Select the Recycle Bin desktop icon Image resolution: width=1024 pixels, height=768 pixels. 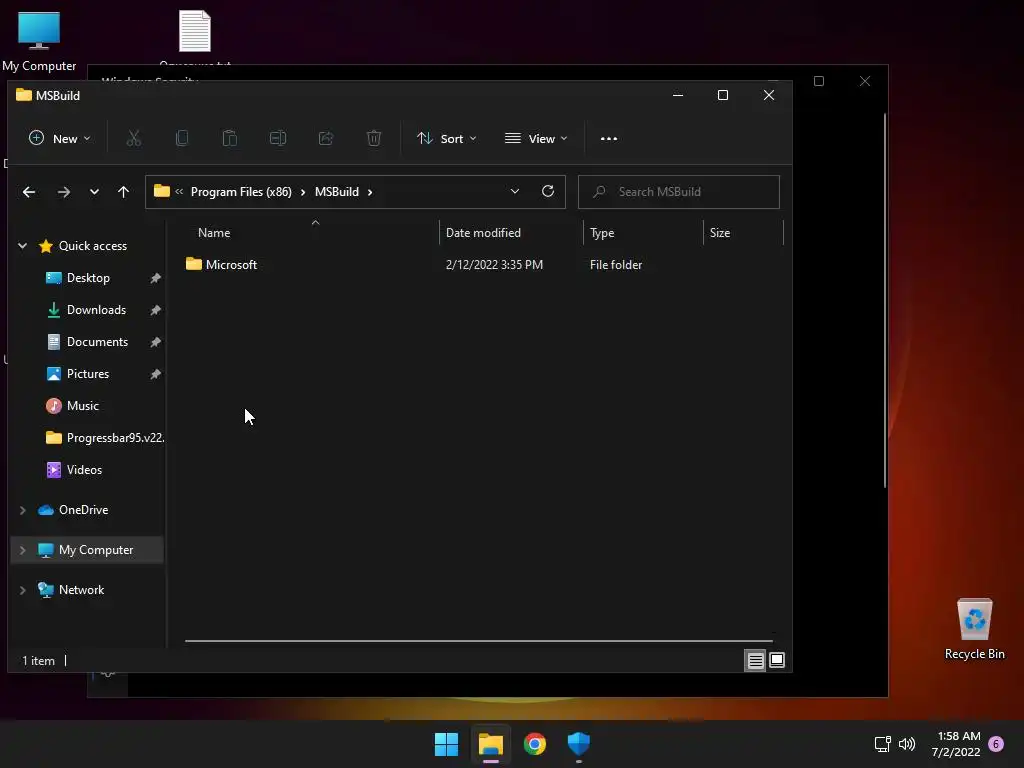pyautogui.click(x=974, y=628)
